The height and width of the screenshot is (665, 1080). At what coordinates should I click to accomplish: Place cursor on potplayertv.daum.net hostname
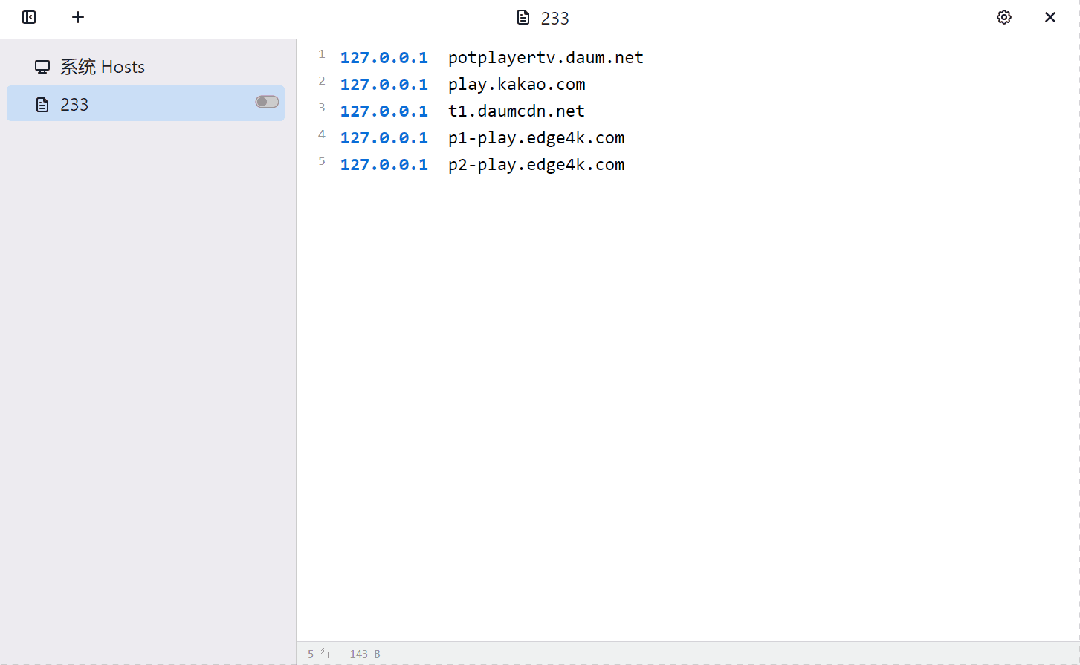(x=545, y=58)
